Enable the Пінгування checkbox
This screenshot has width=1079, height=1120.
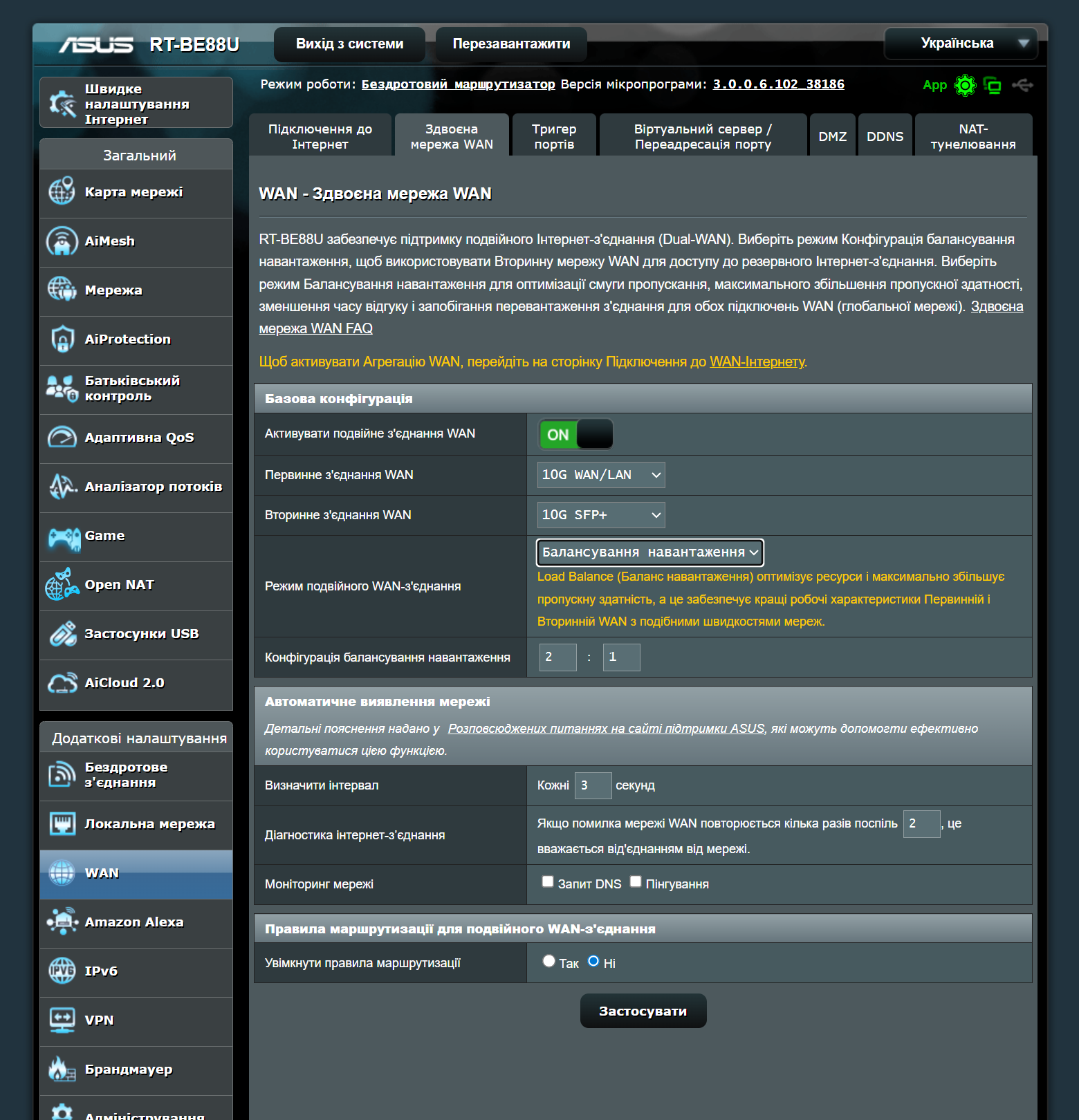pyautogui.click(x=636, y=881)
